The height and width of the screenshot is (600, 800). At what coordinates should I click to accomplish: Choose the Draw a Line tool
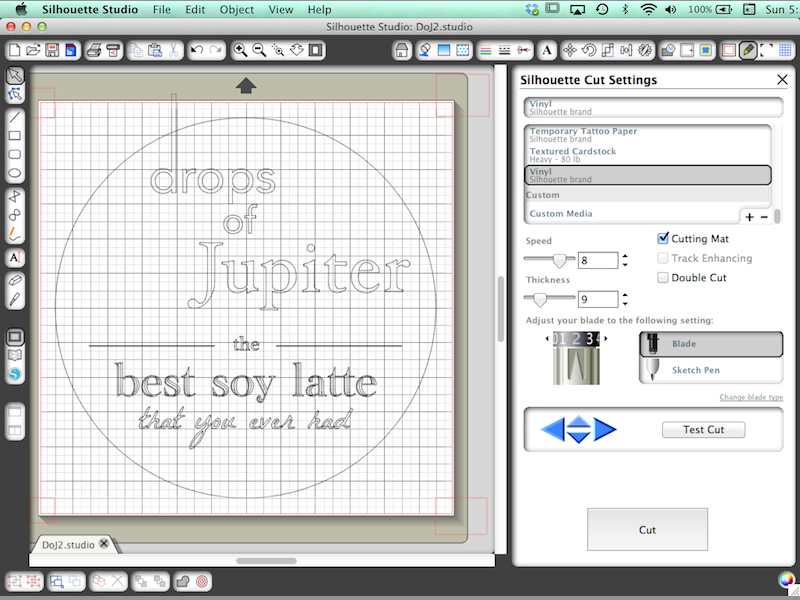[15, 117]
